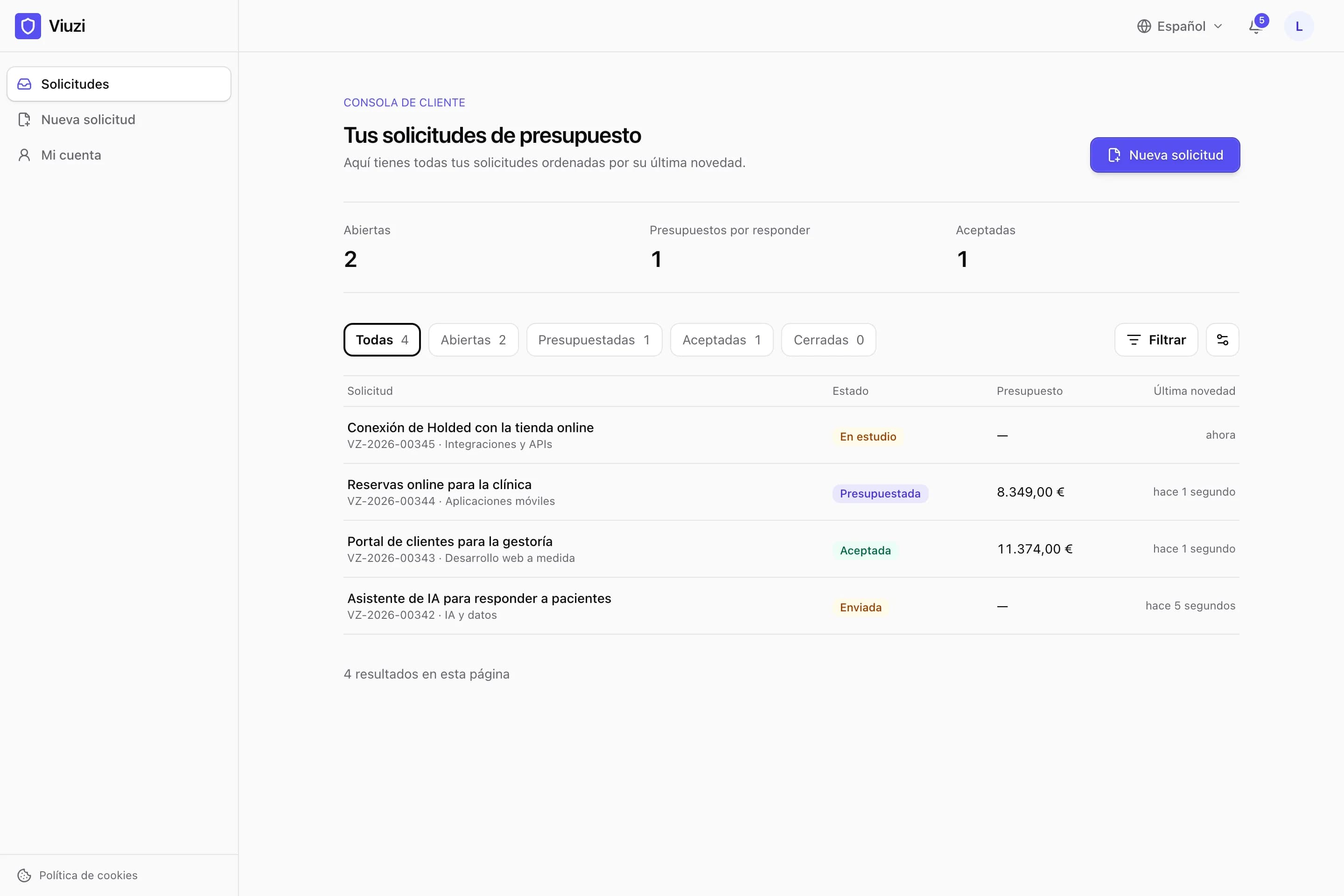Expand the Español language dropdown
The height and width of the screenshot is (896, 1344).
click(x=1180, y=26)
